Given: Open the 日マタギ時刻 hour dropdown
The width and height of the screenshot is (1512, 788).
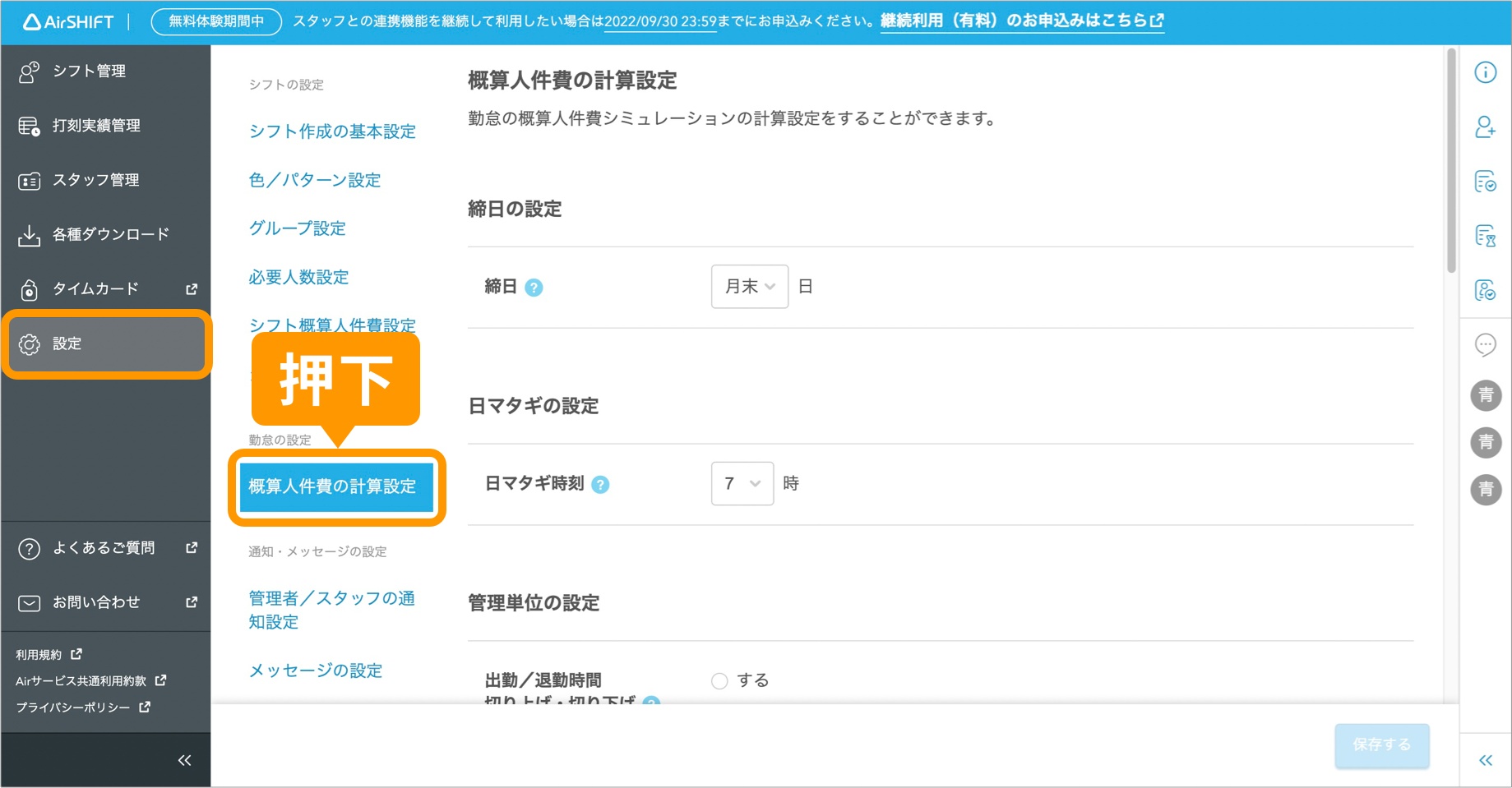Looking at the screenshot, I should (742, 484).
